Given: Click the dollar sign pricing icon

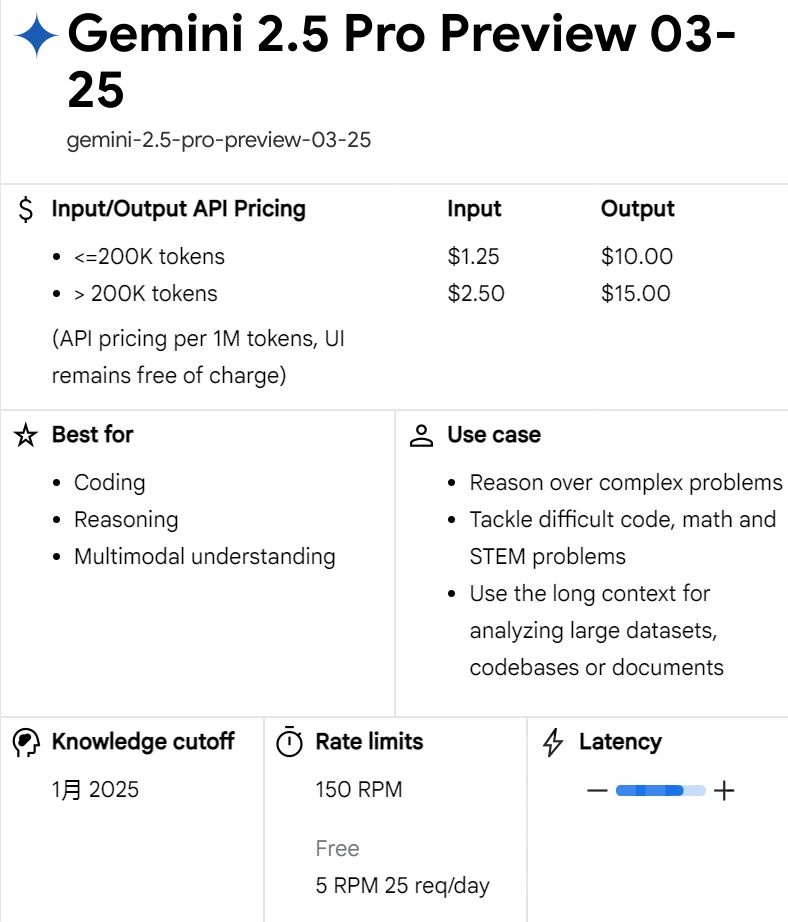Looking at the screenshot, I should (27, 210).
